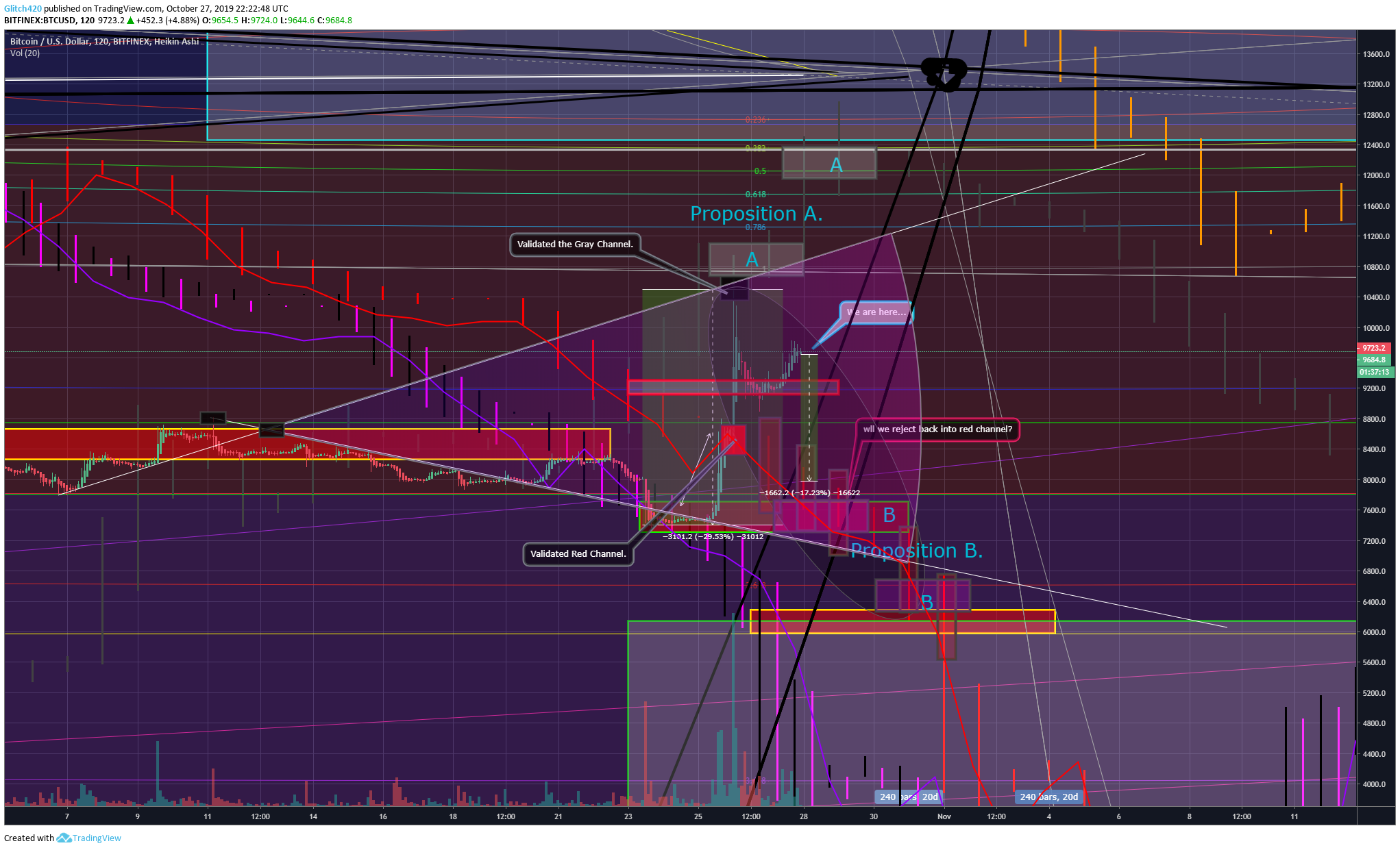Open the TradingView link at bottom

click(x=97, y=838)
